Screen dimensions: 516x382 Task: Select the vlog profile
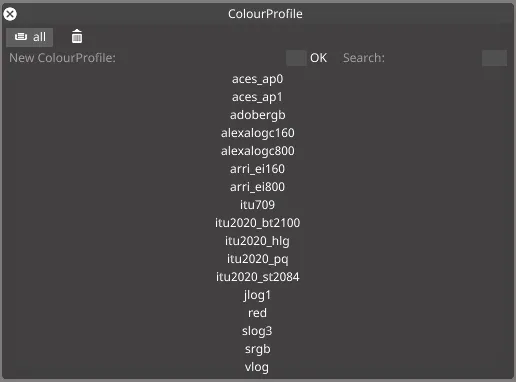pyautogui.click(x=258, y=367)
